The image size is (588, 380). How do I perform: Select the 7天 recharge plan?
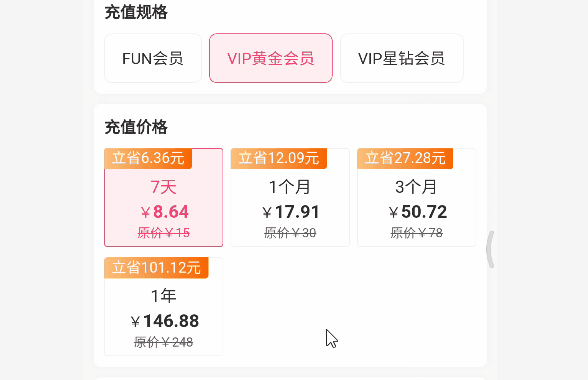click(x=164, y=198)
